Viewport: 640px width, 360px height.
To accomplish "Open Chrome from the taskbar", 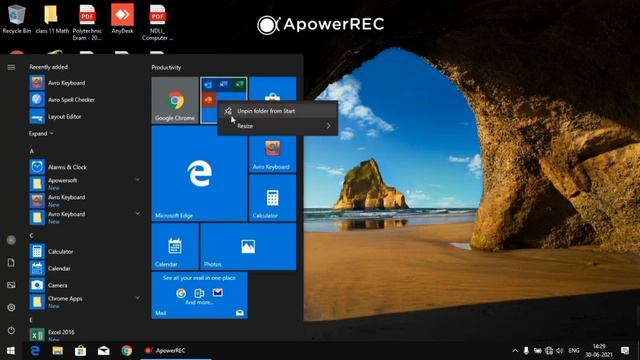I will (x=127, y=351).
